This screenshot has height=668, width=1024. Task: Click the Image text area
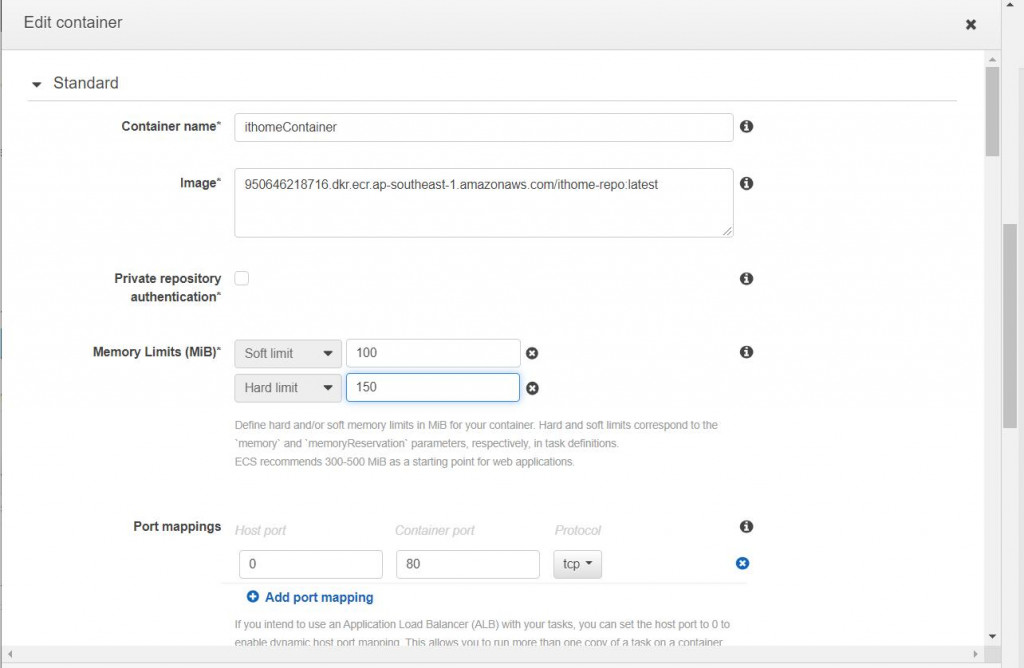(x=483, y=203)
